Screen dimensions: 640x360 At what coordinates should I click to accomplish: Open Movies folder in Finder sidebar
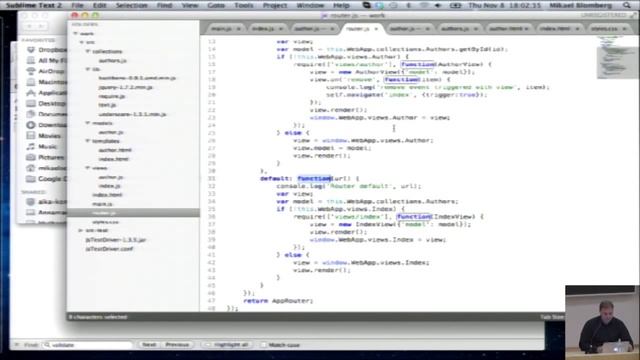tap(44, 136)
